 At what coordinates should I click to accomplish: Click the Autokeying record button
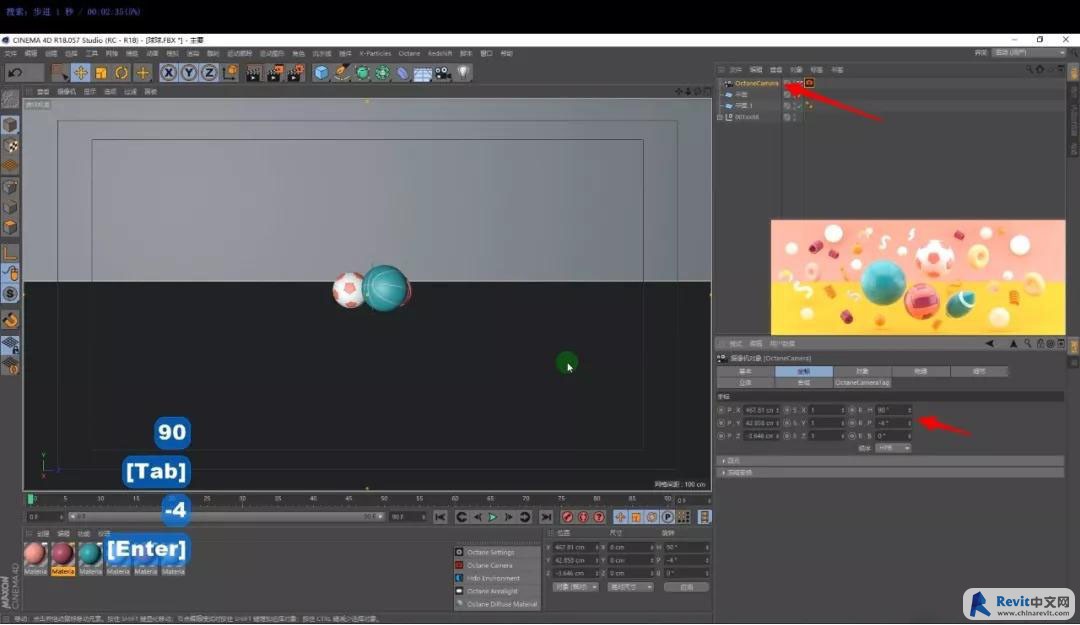[x=583, y=517]
